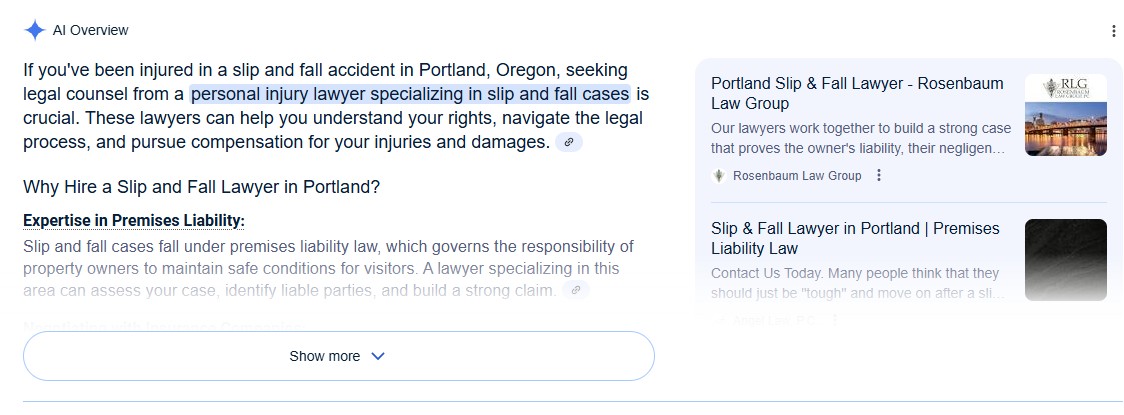The height and width of the screenshot is (415, 1124).
Task: Click the 'AI Overview' label text
Action: [90, 30]
